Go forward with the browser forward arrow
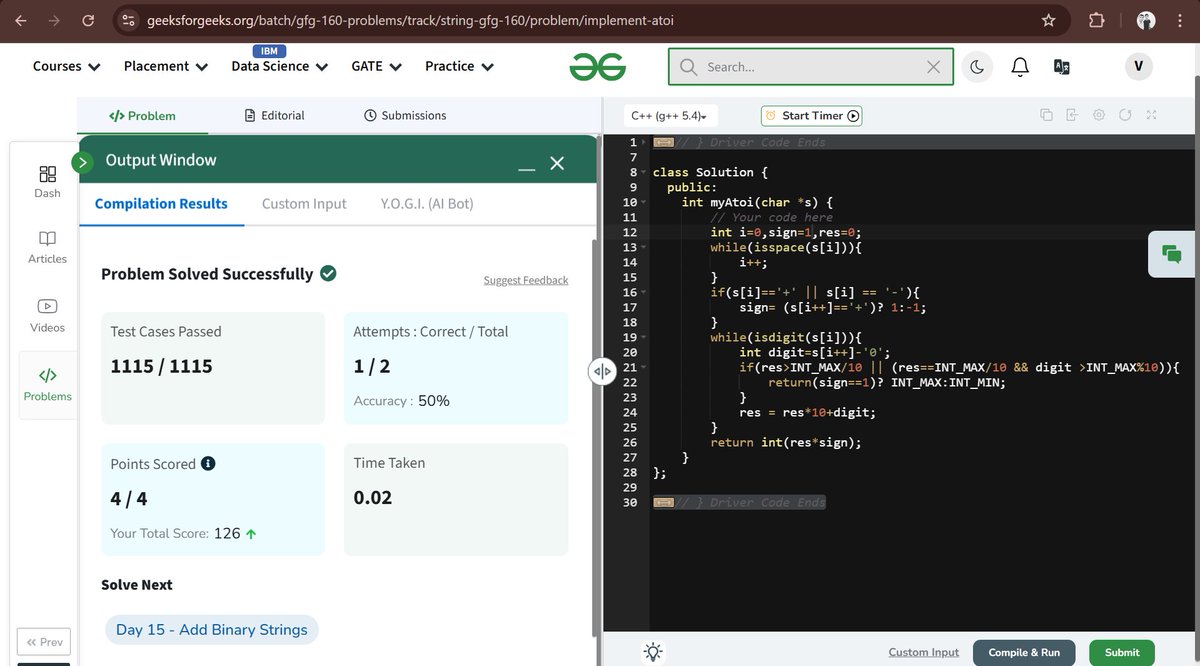The width and height of the screenshot is (1200, 666). point(54,20)
